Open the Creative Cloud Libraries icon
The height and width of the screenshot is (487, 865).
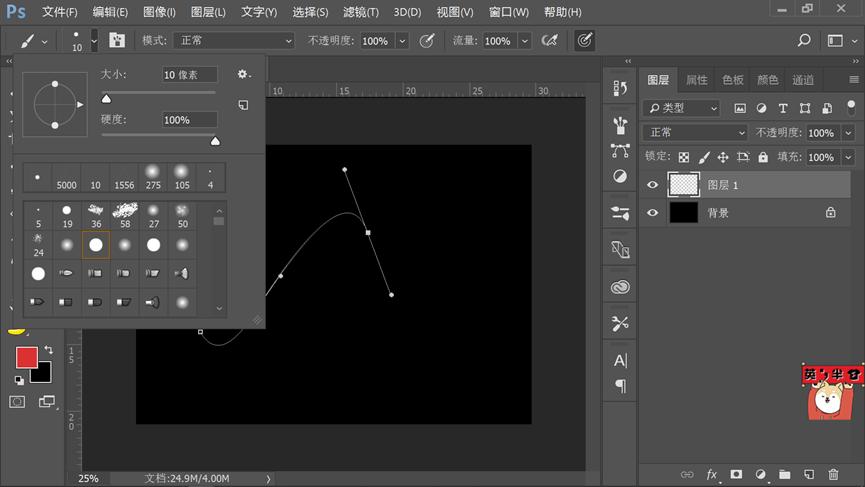click(620, 287)
